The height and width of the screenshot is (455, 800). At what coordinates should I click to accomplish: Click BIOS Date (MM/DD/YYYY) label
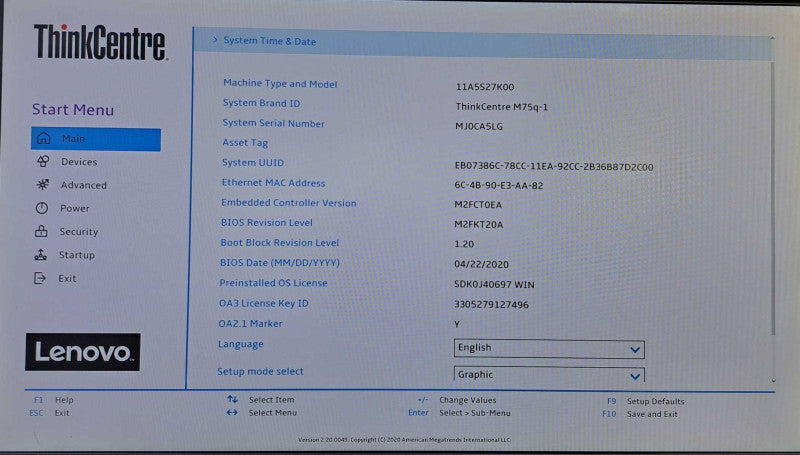[280, 263]
